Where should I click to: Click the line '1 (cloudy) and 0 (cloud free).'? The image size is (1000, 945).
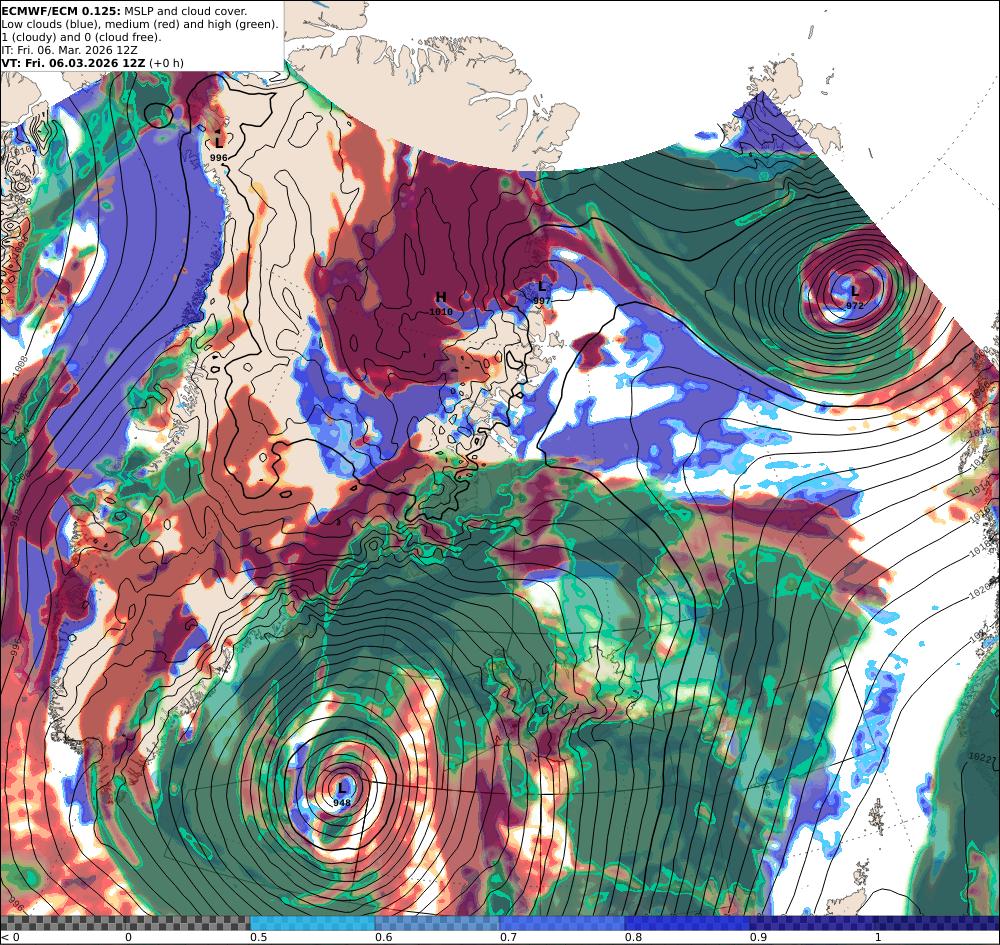point(81,37)
